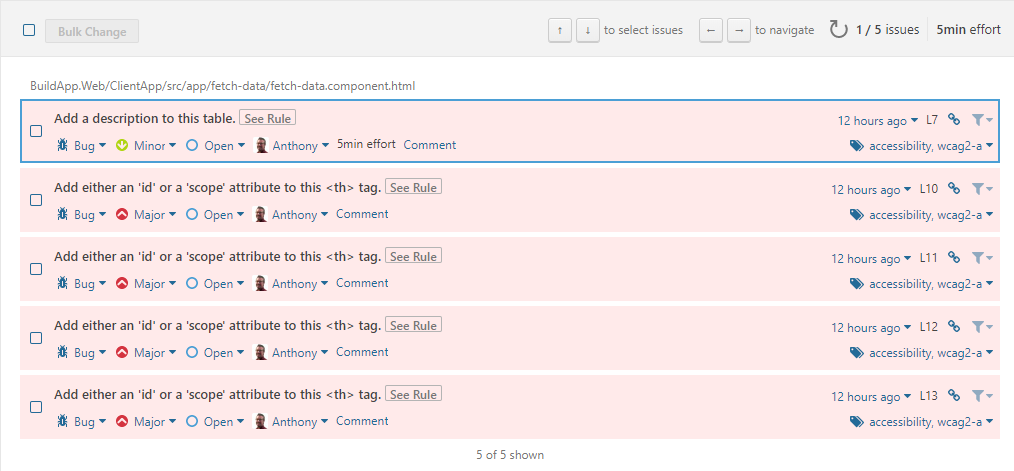Open filter funnel for L13 issue
This screenshot has height=471, width=1014.
pyautogui.click(x=982, y=395)
